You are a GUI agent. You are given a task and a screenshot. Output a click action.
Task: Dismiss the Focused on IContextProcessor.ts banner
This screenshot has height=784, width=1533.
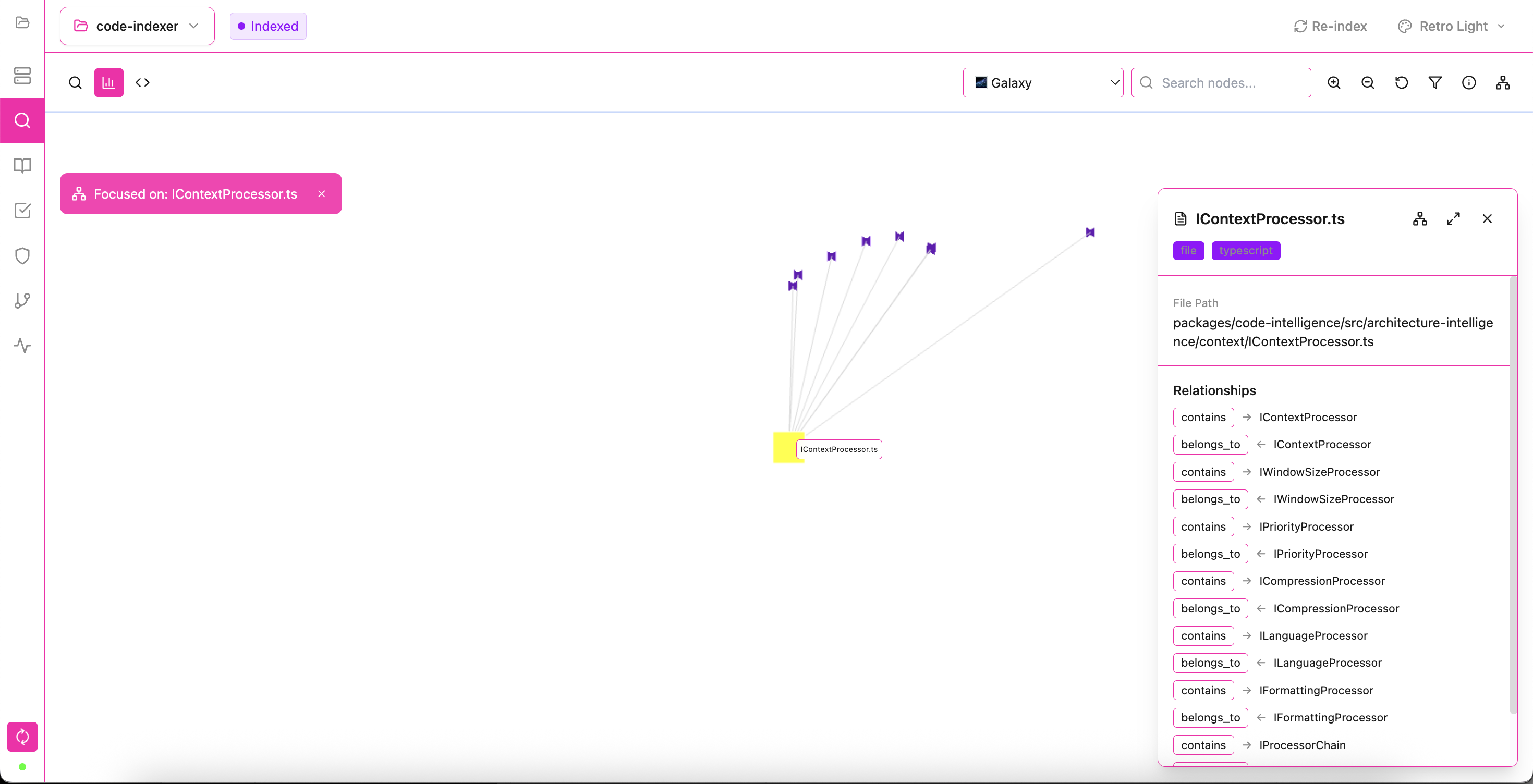(321, 194)
